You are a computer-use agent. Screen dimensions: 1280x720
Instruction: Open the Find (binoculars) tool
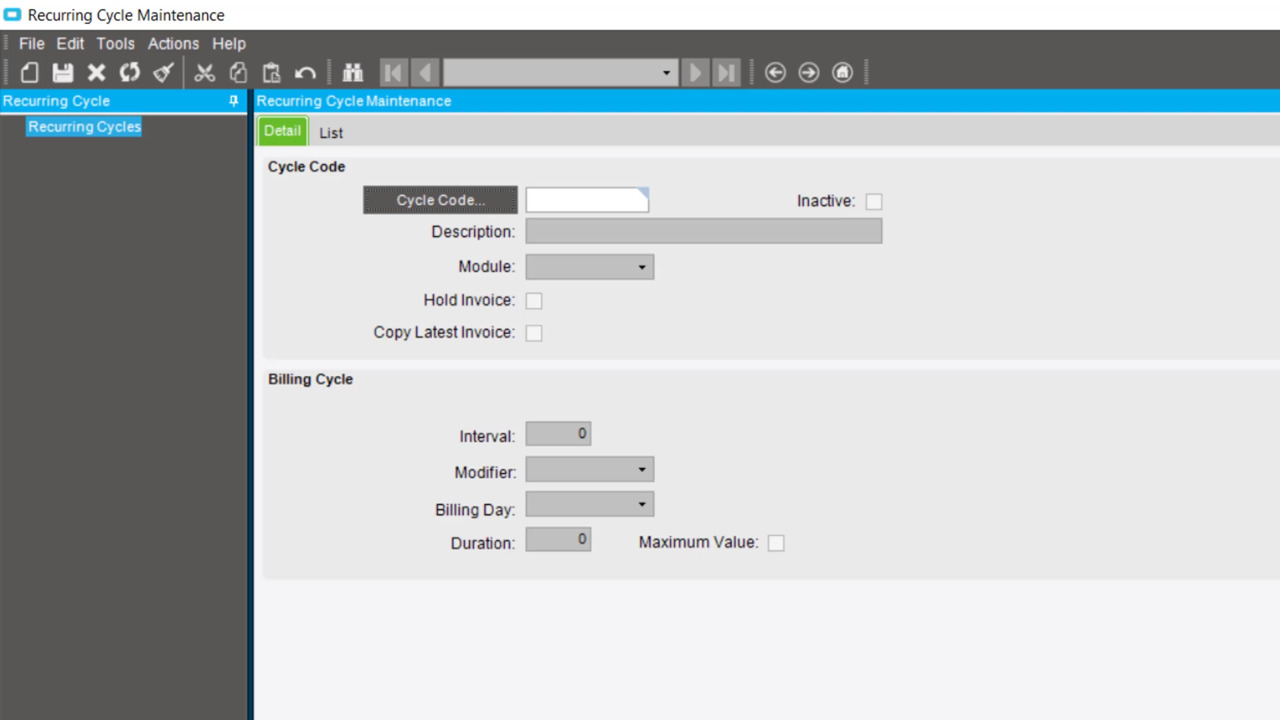(x=353, y=72)
